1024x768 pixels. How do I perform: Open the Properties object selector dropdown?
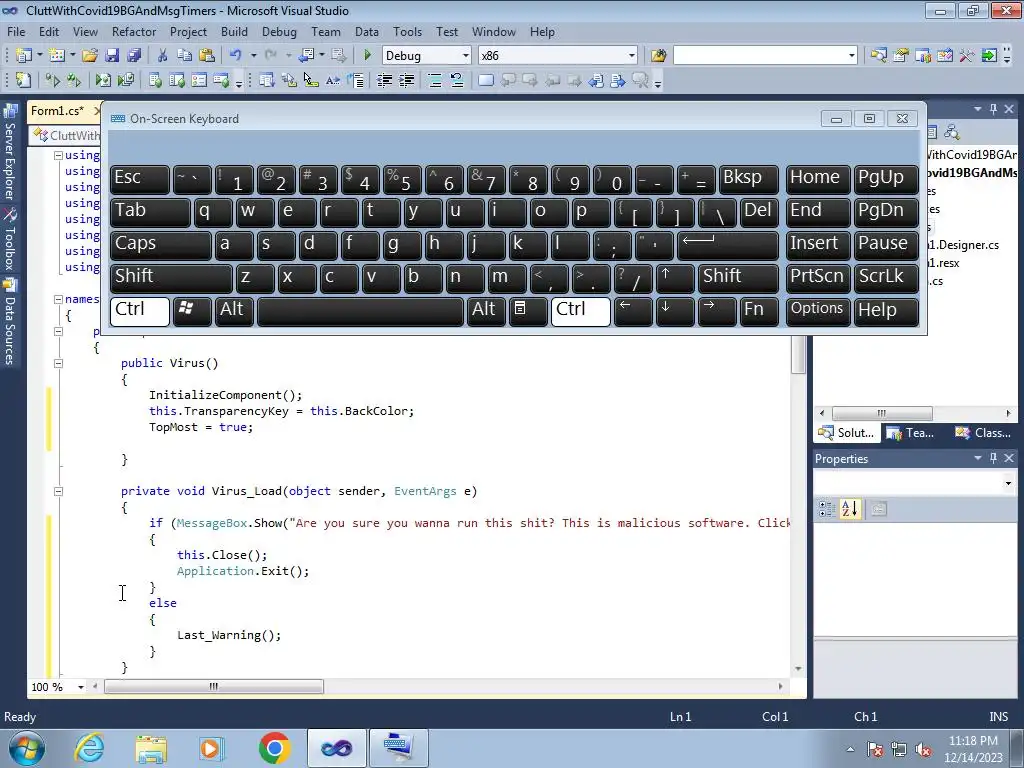tap(1008, 484)
